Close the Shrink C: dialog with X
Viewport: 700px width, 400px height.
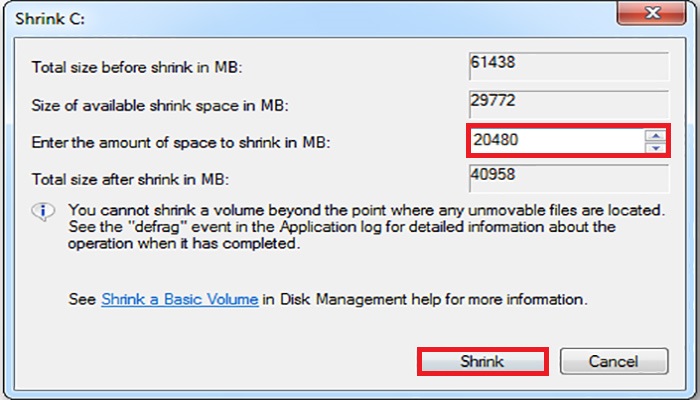click(651, 13)
